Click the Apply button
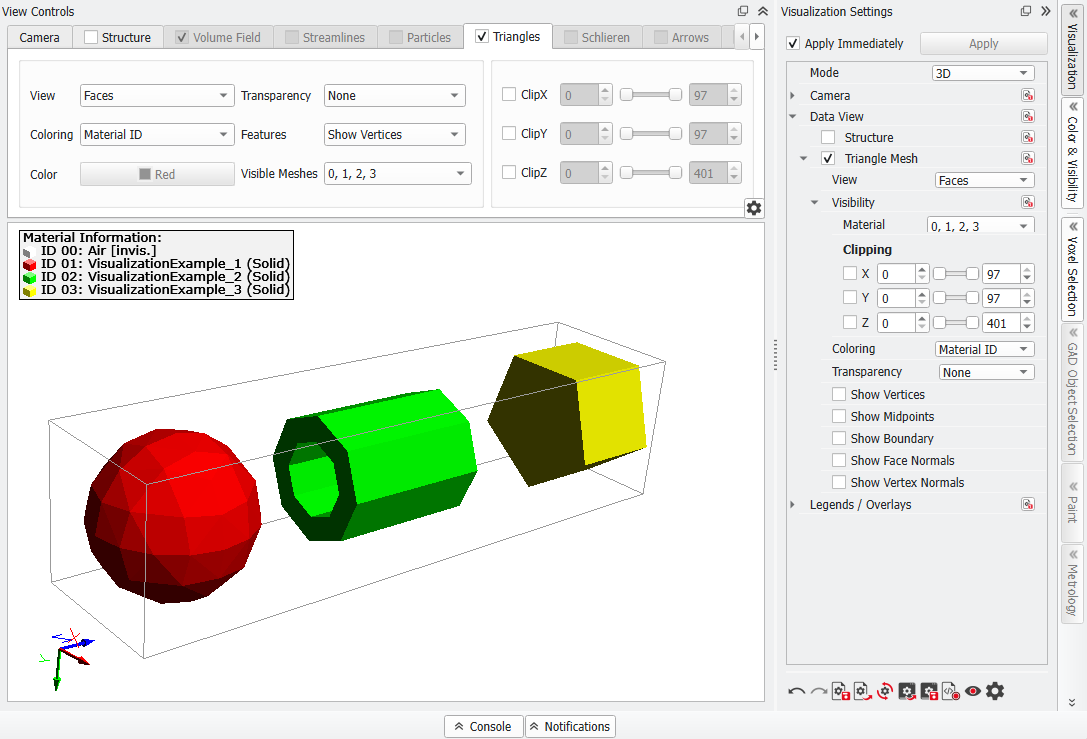The height and width of the screenshot is (739, 1087). tap(983, 44)
